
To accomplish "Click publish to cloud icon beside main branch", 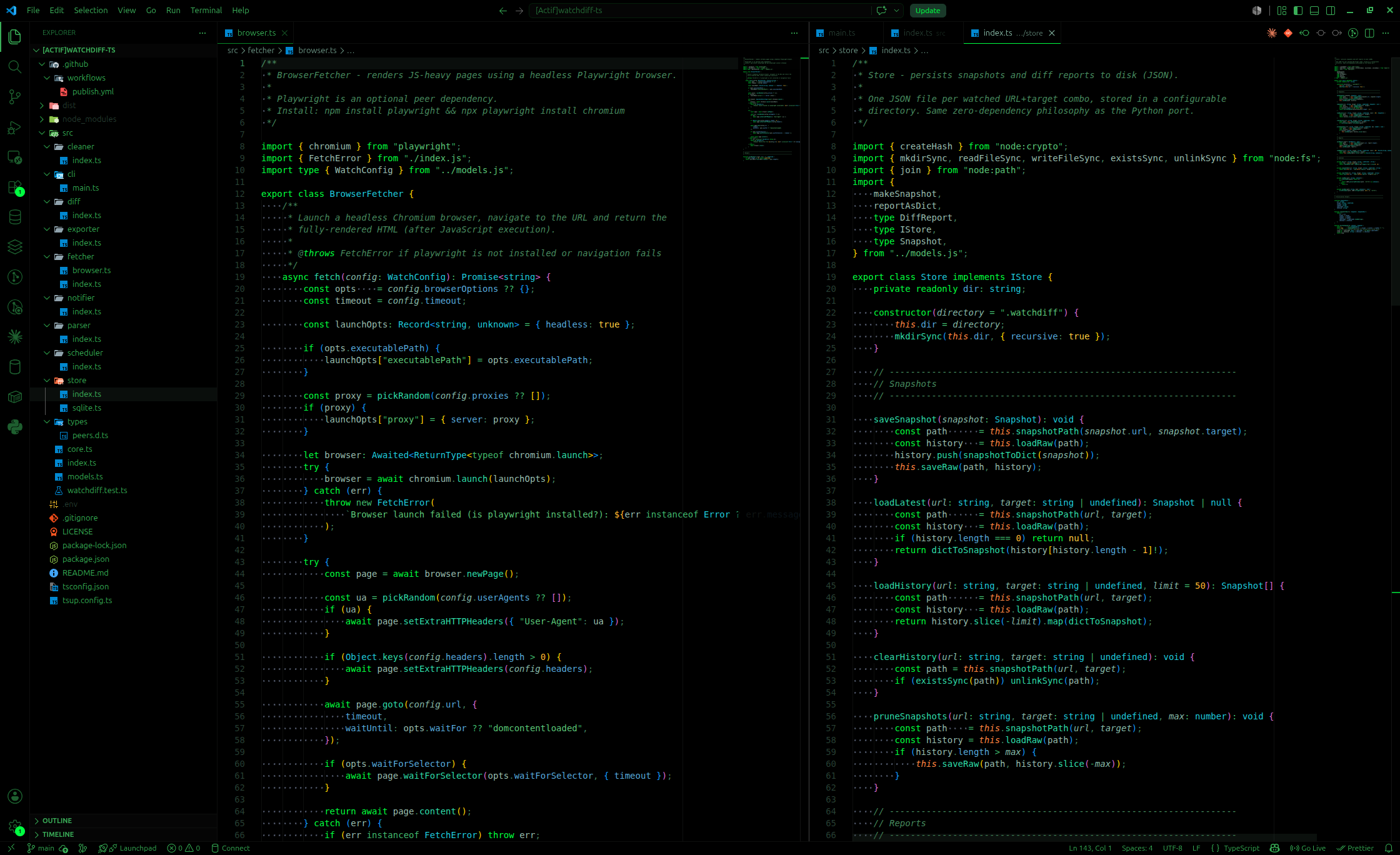I will click(64, 848).
